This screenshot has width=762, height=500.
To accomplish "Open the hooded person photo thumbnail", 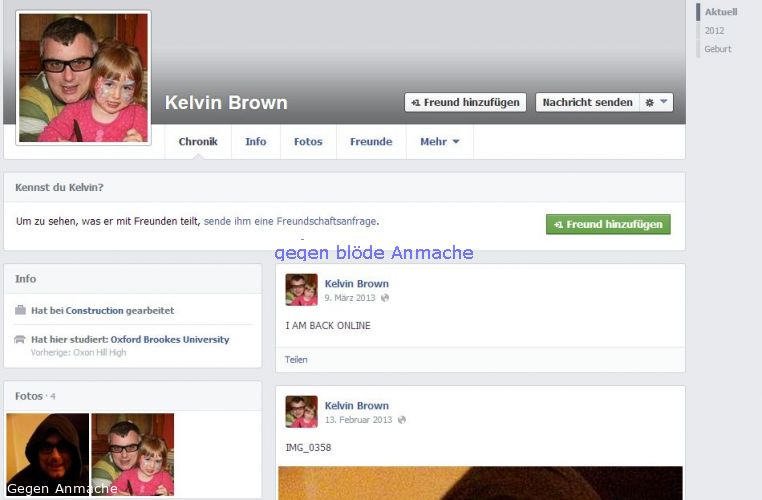I will tap(47, 455).
